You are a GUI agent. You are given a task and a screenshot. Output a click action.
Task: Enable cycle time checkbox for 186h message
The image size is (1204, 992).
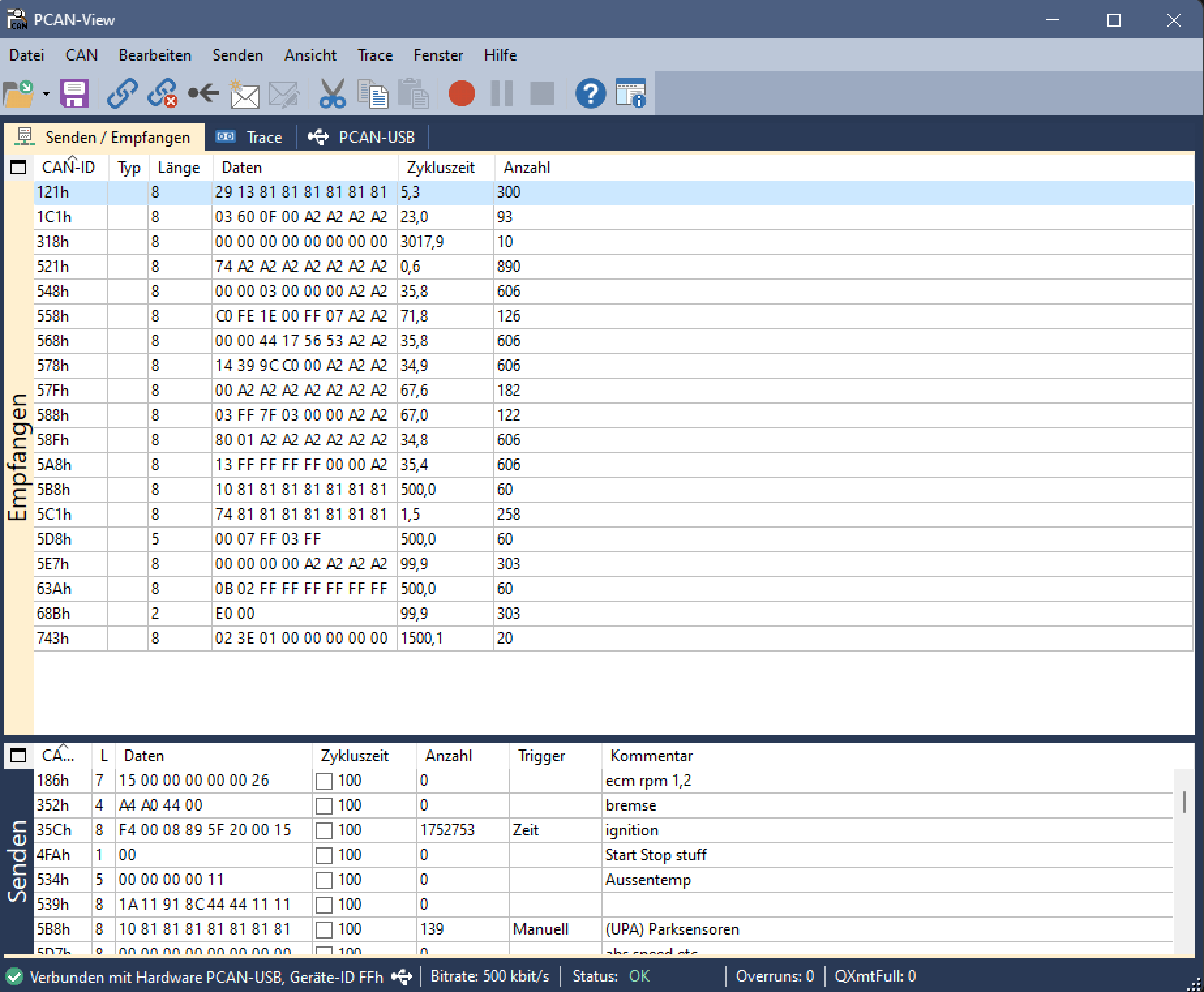pos(324,781)
